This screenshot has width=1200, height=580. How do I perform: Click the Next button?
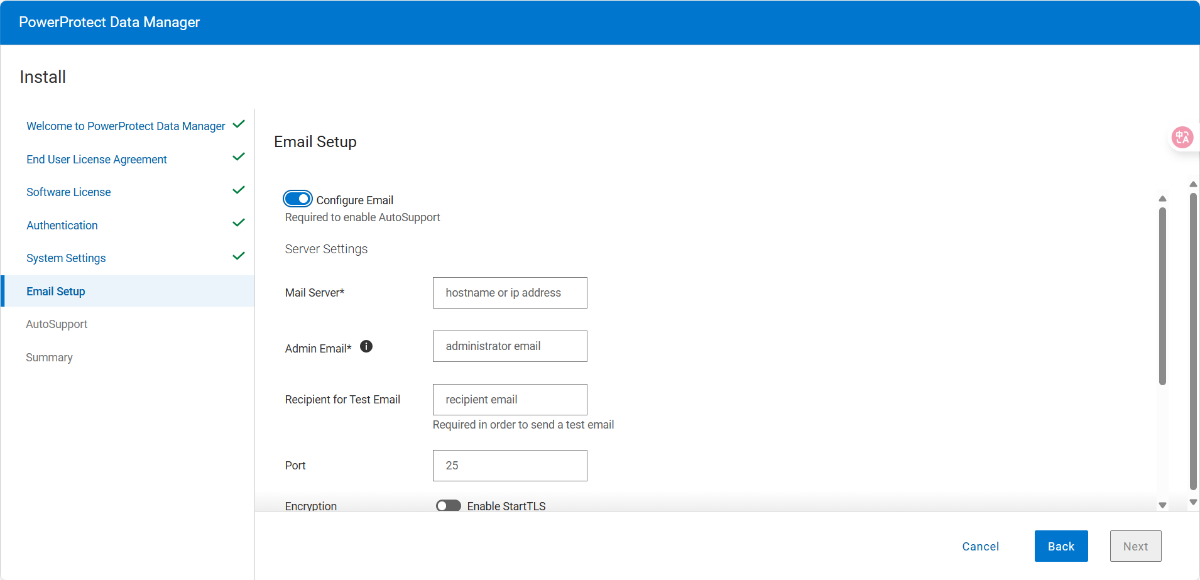[1136, 546]
